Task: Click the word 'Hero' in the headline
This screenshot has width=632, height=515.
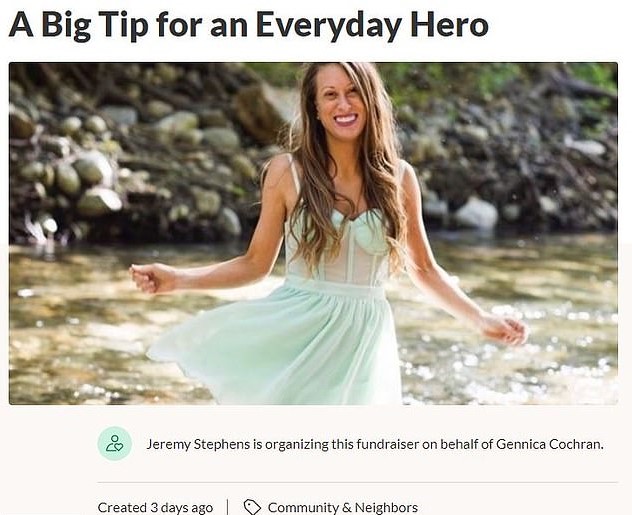Action: coord(449,25)
